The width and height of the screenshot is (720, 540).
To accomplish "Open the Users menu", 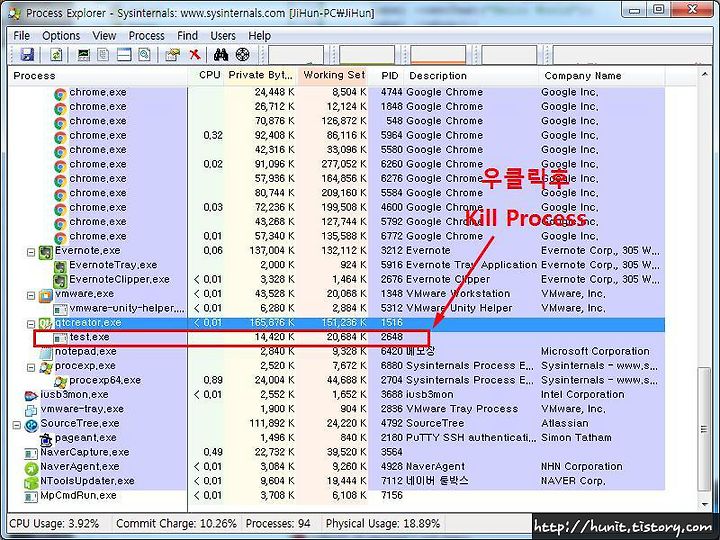I will [223, 36].
